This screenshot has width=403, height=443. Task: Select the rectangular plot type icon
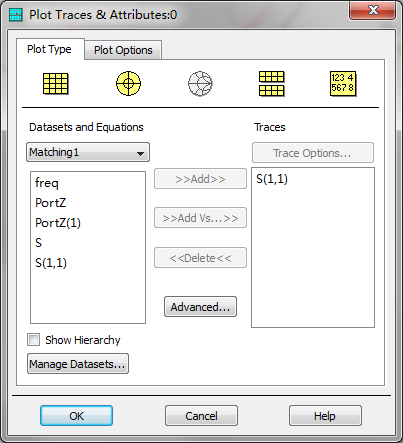(56, 84)
